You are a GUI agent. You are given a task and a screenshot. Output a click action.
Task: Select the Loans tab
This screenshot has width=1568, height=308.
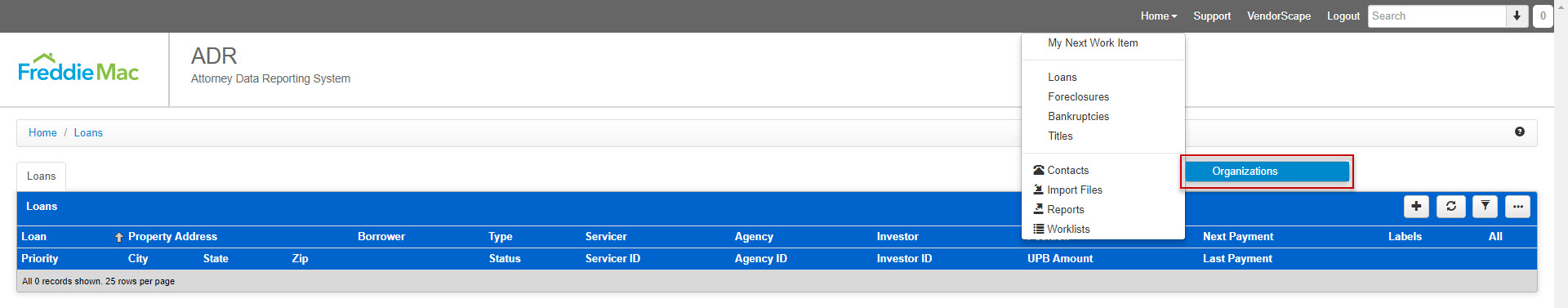pos(42,176)
